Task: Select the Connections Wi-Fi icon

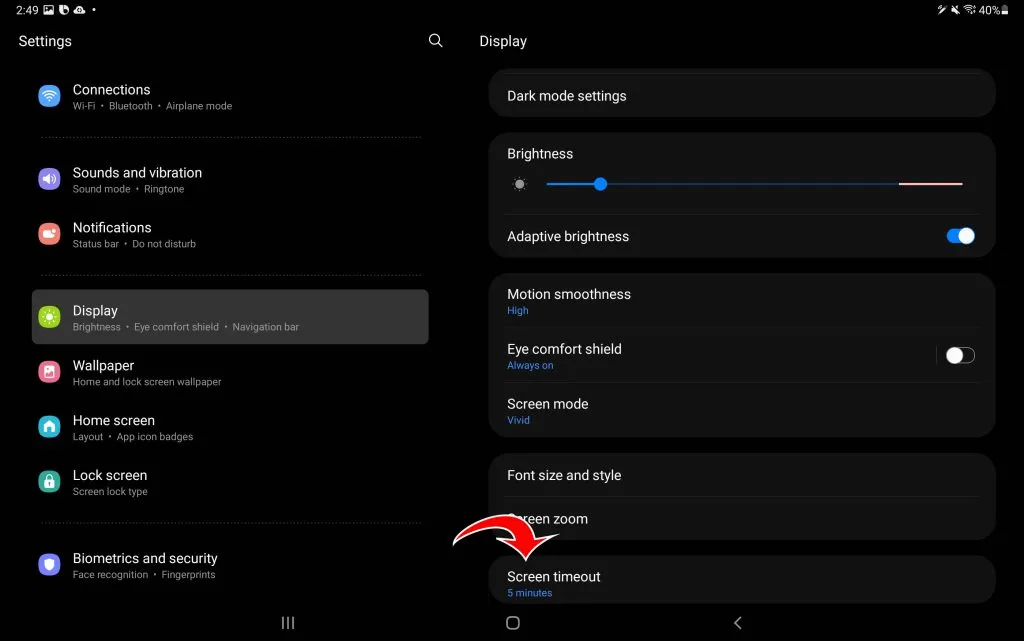Action: pos(49,96)
